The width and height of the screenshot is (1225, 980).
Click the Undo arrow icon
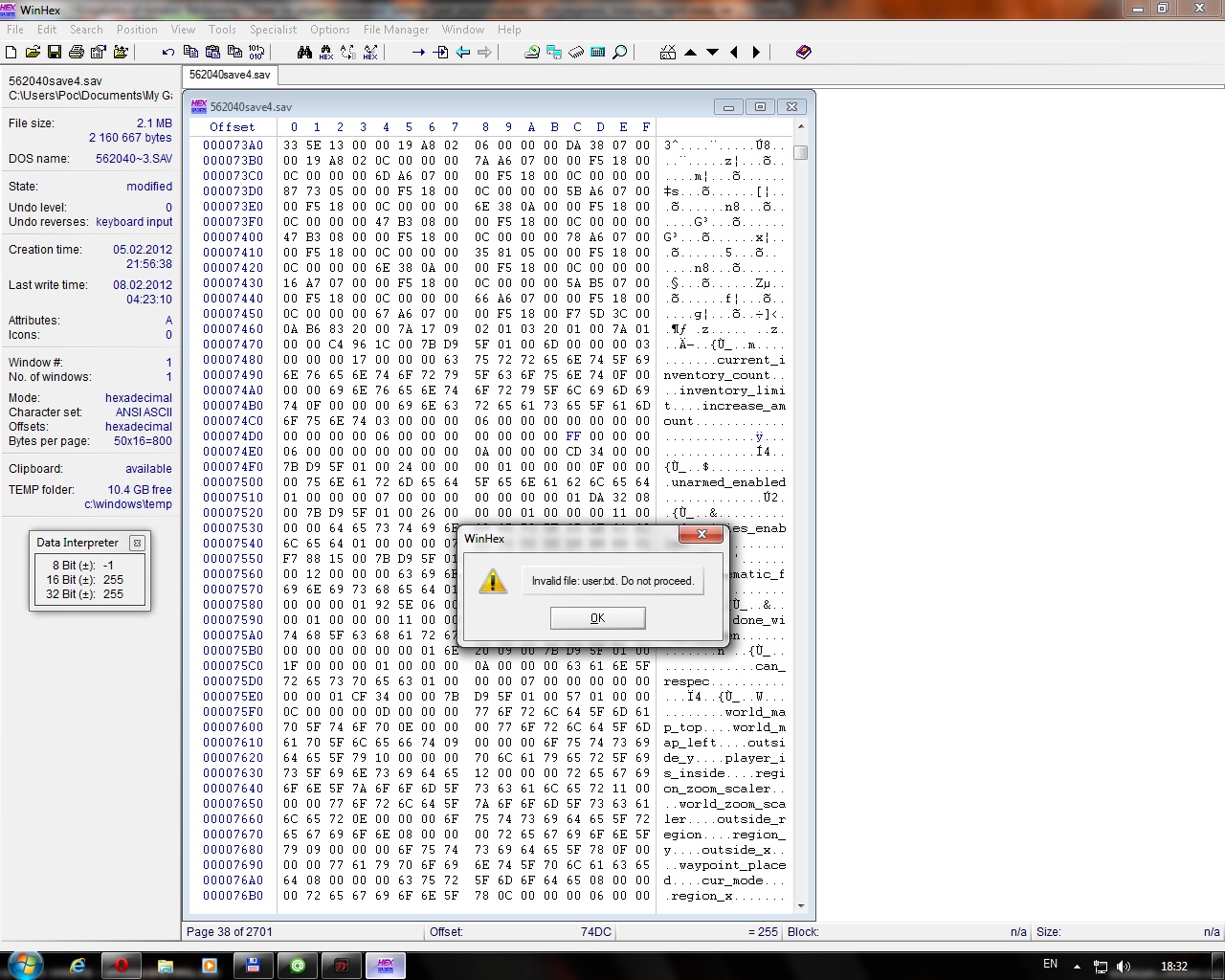click(168, 53)
